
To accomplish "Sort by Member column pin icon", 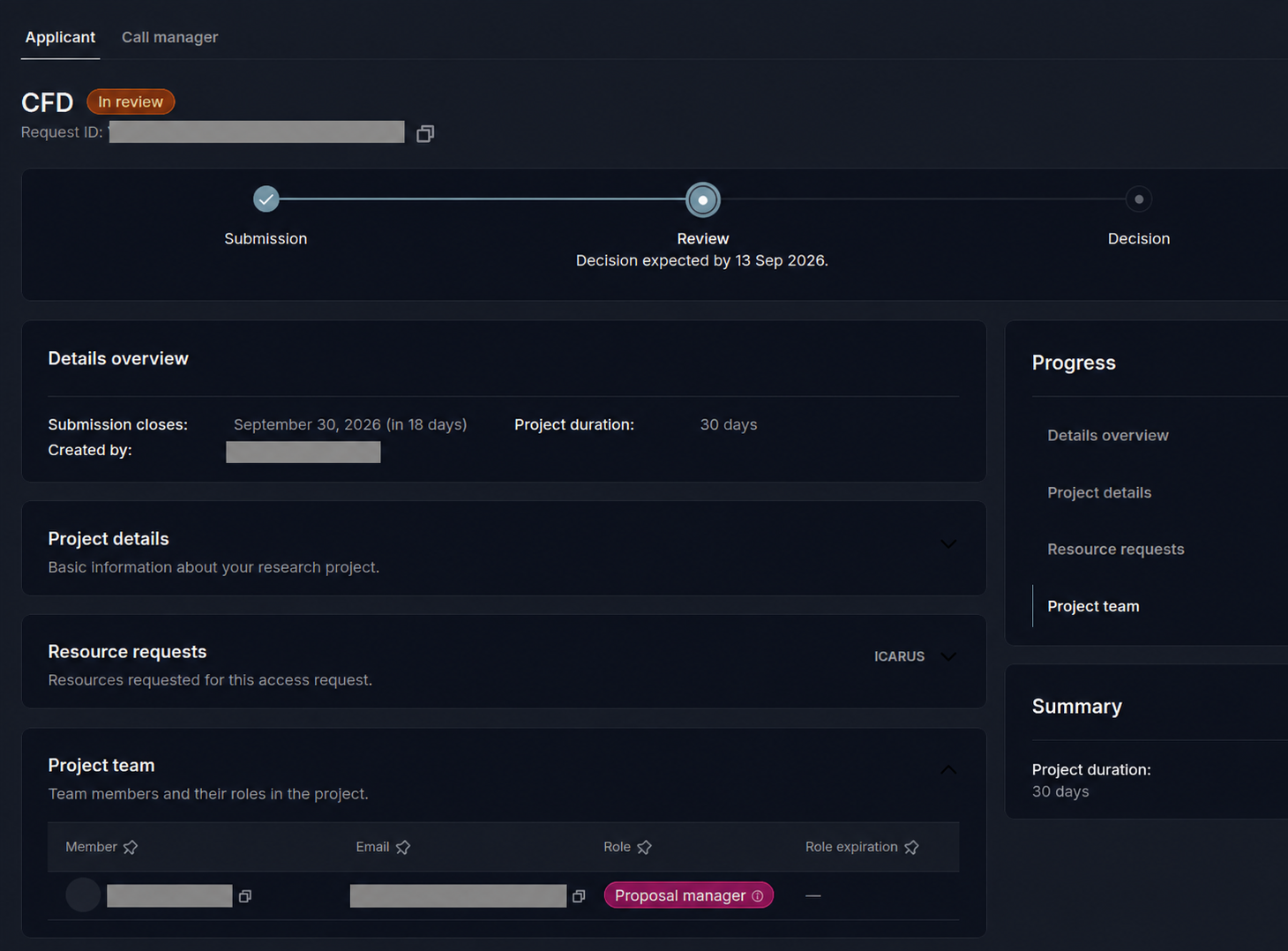I will (131, 847).
